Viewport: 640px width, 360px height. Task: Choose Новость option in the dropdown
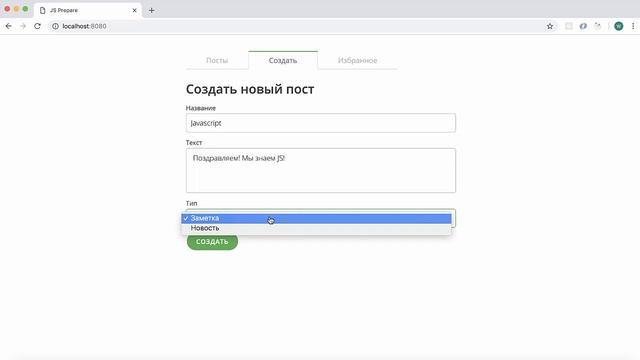(316, 228)
